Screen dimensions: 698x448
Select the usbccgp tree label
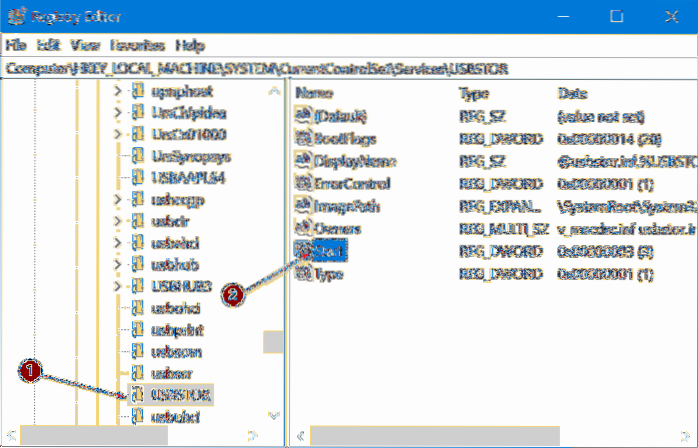177,200
